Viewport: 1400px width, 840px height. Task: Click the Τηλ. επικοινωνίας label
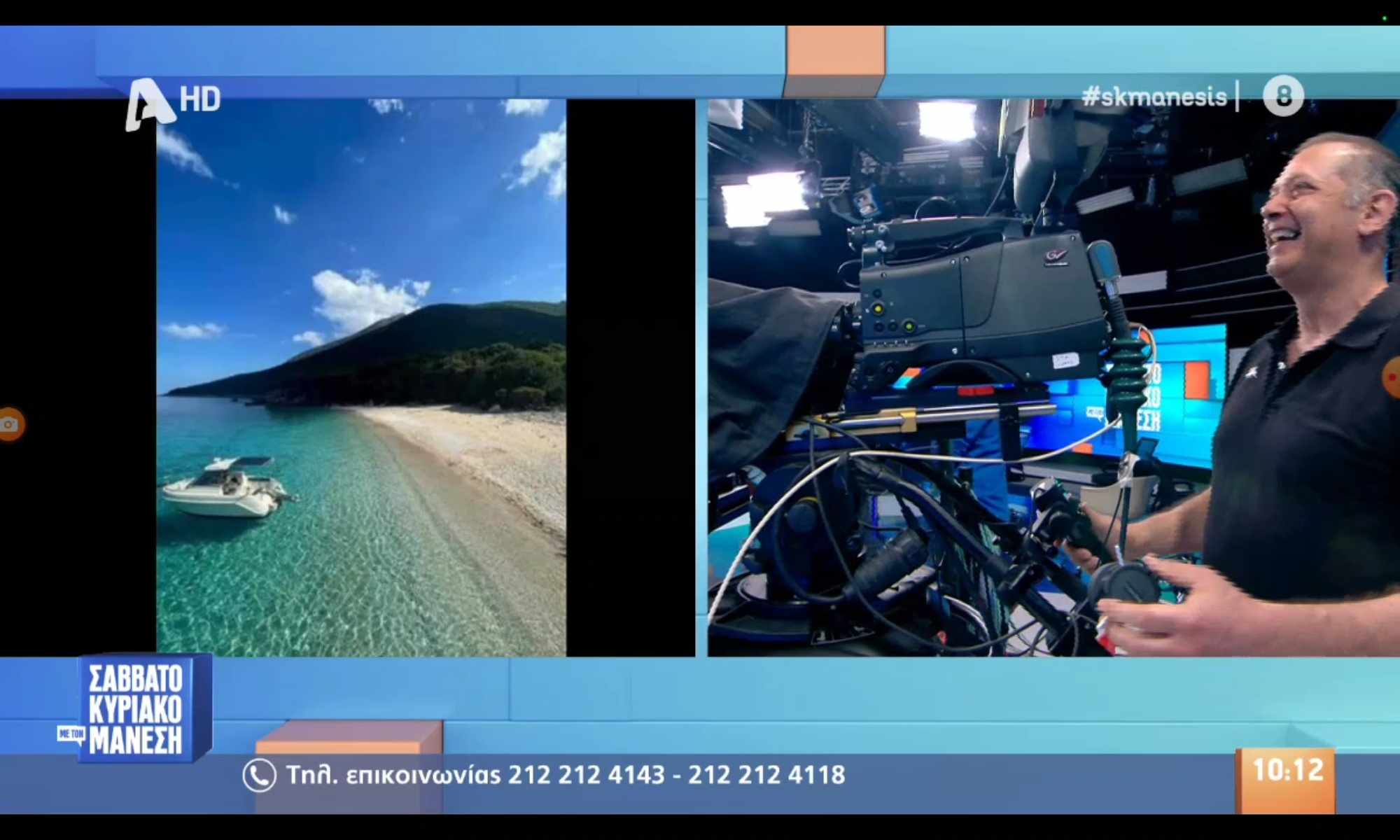pyautogui.click(x=393, y=776)
